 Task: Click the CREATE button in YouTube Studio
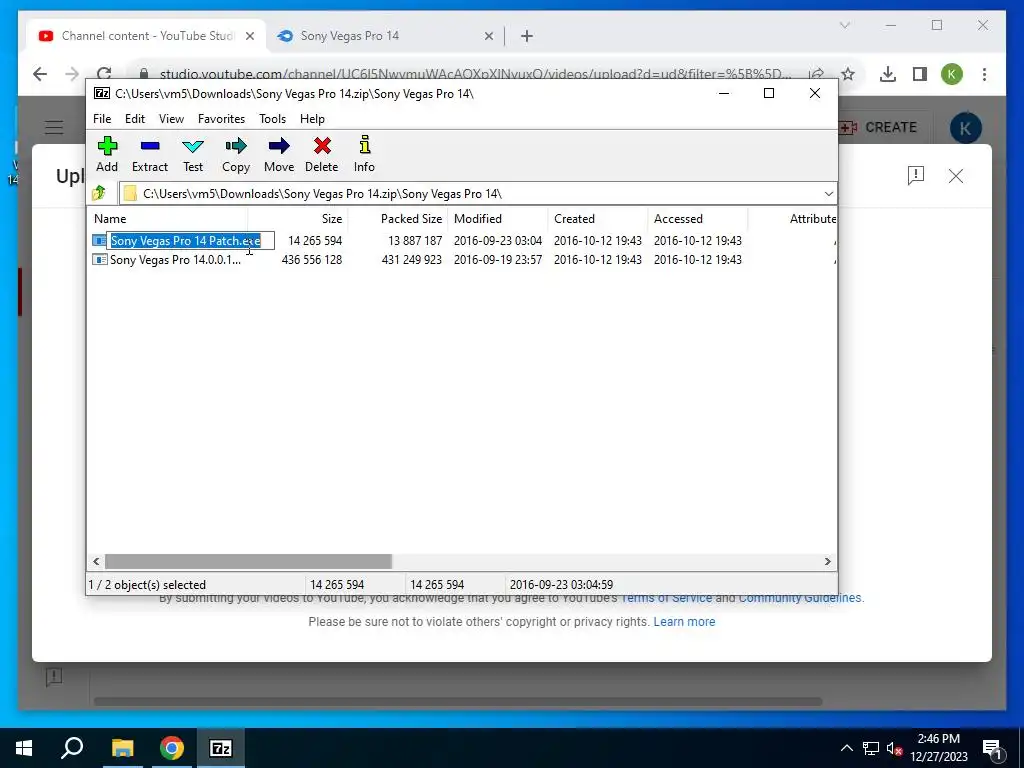coord(878,127)
